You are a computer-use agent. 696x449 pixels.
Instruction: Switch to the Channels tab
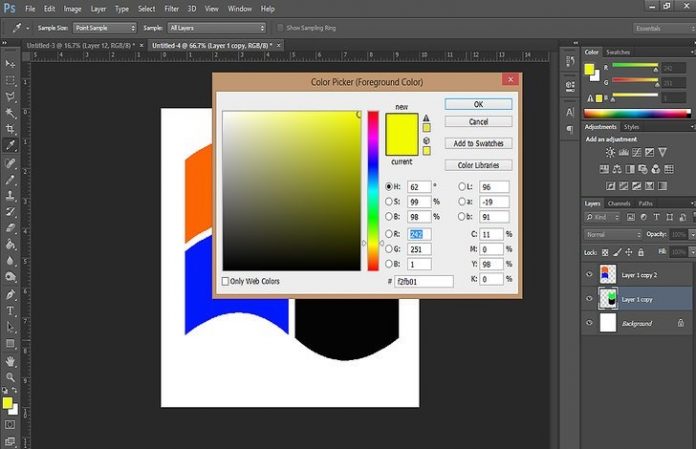click(619, 203)
